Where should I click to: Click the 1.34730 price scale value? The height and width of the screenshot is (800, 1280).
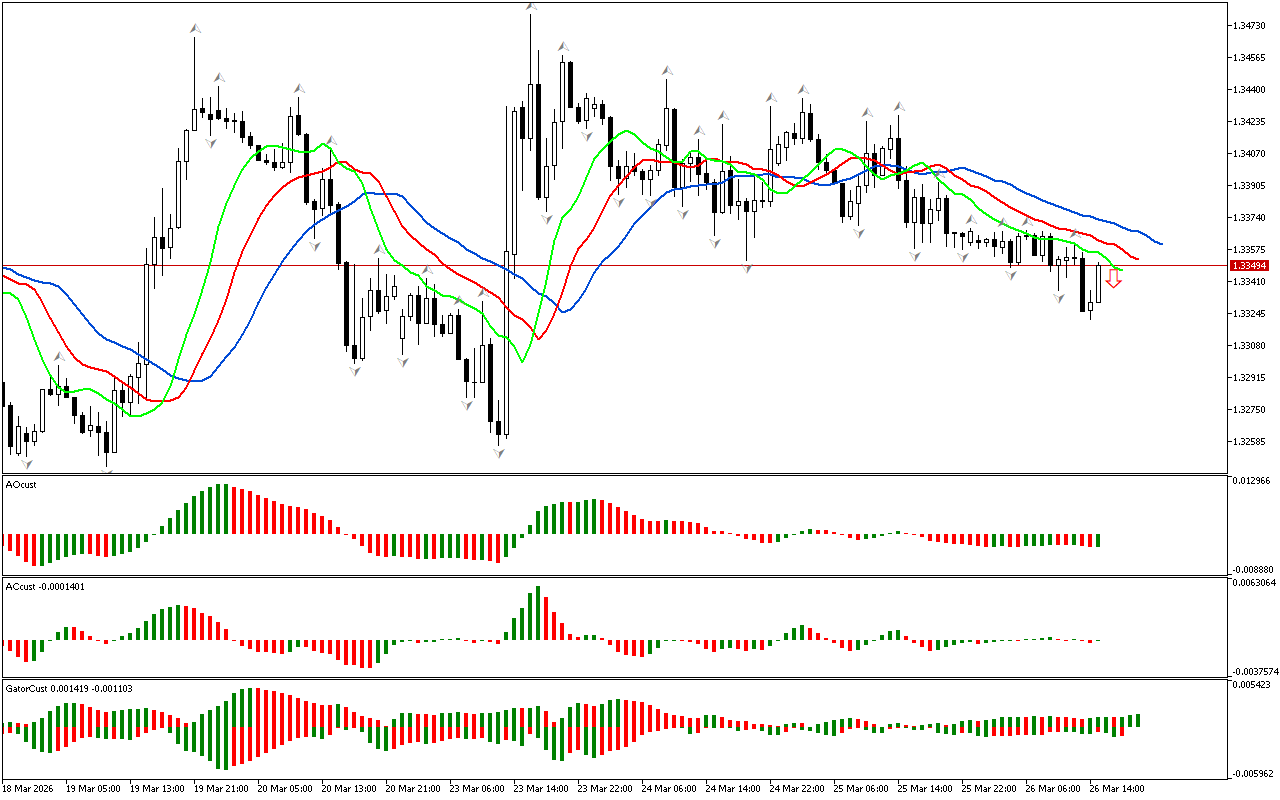click(1250, 25)
